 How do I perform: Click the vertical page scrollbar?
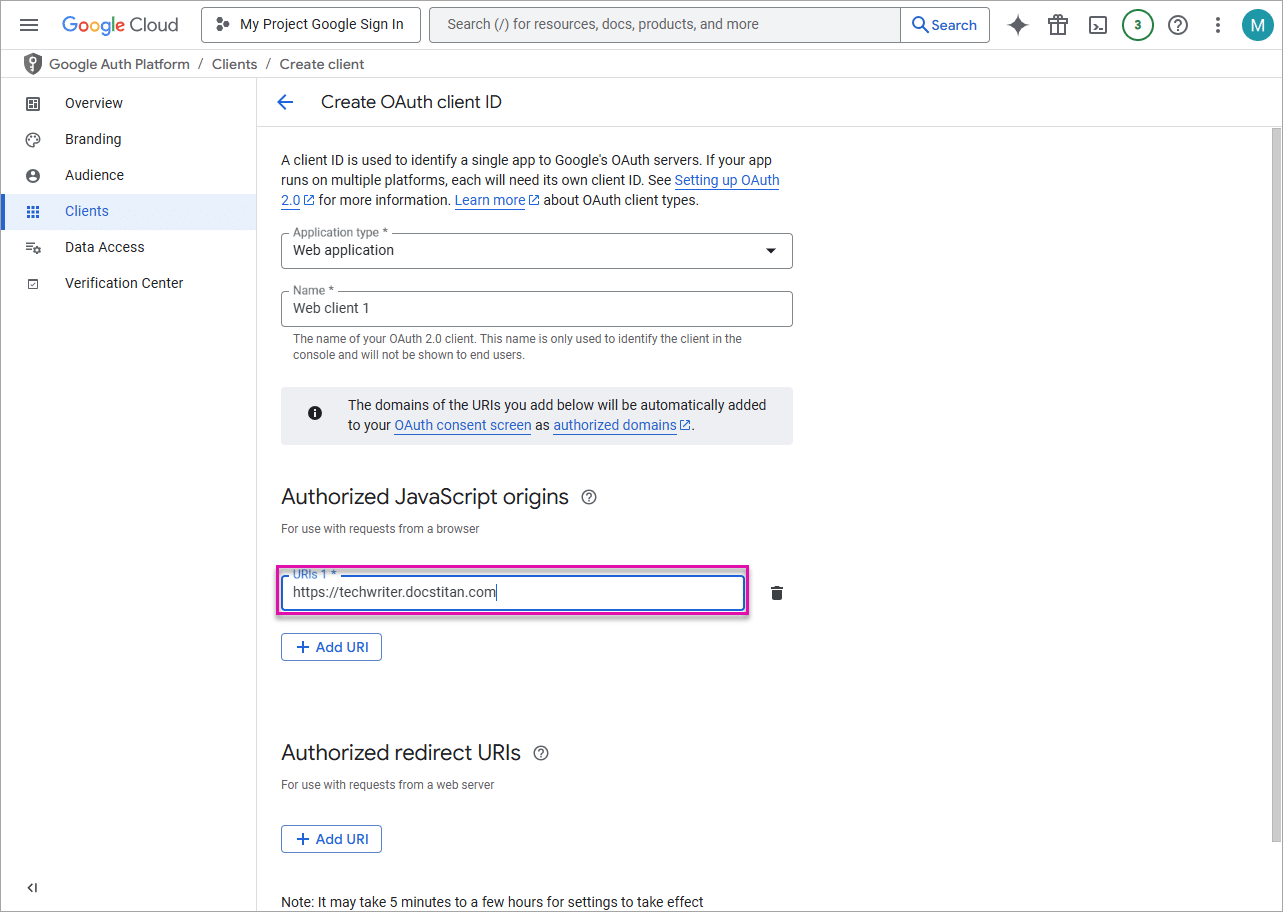1275,480
